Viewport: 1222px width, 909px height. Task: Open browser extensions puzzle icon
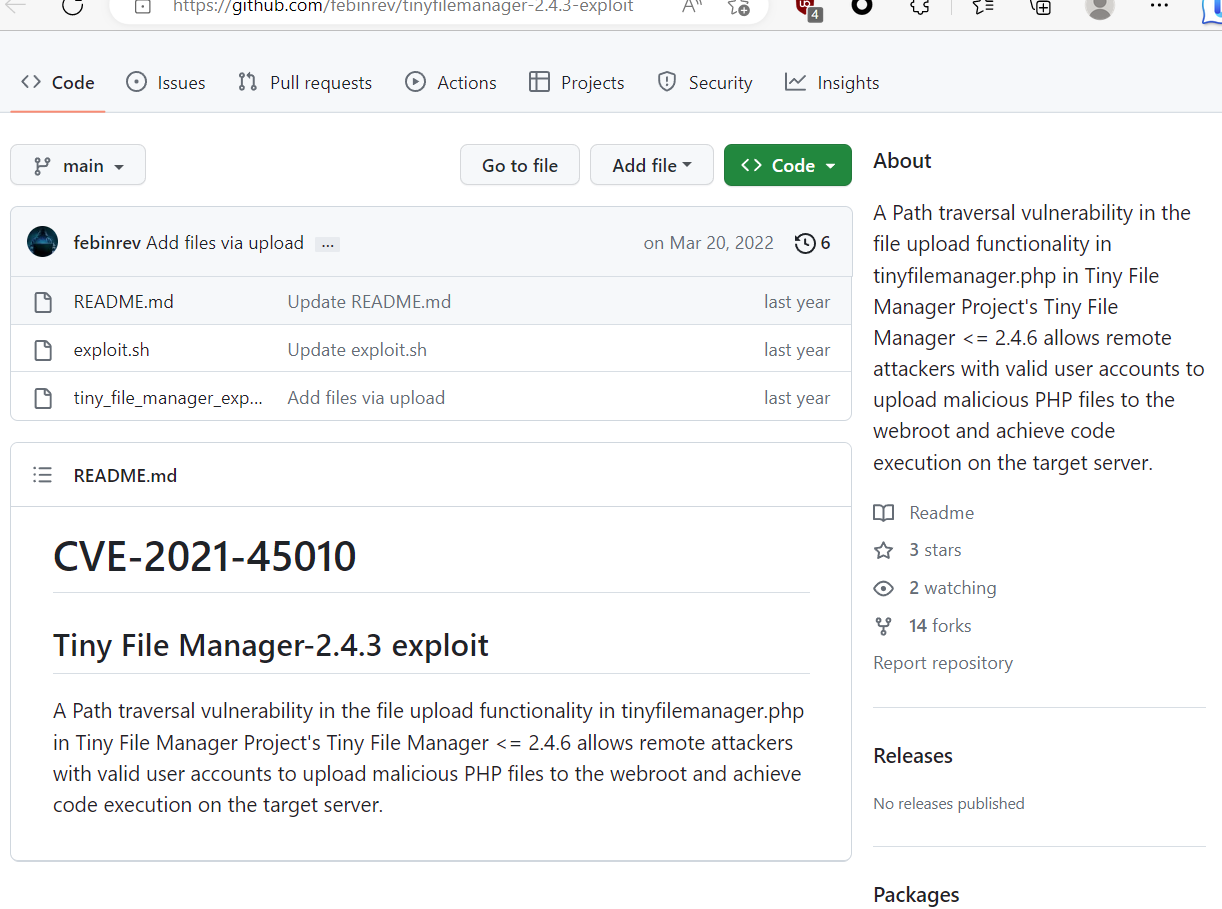[920, 6]
